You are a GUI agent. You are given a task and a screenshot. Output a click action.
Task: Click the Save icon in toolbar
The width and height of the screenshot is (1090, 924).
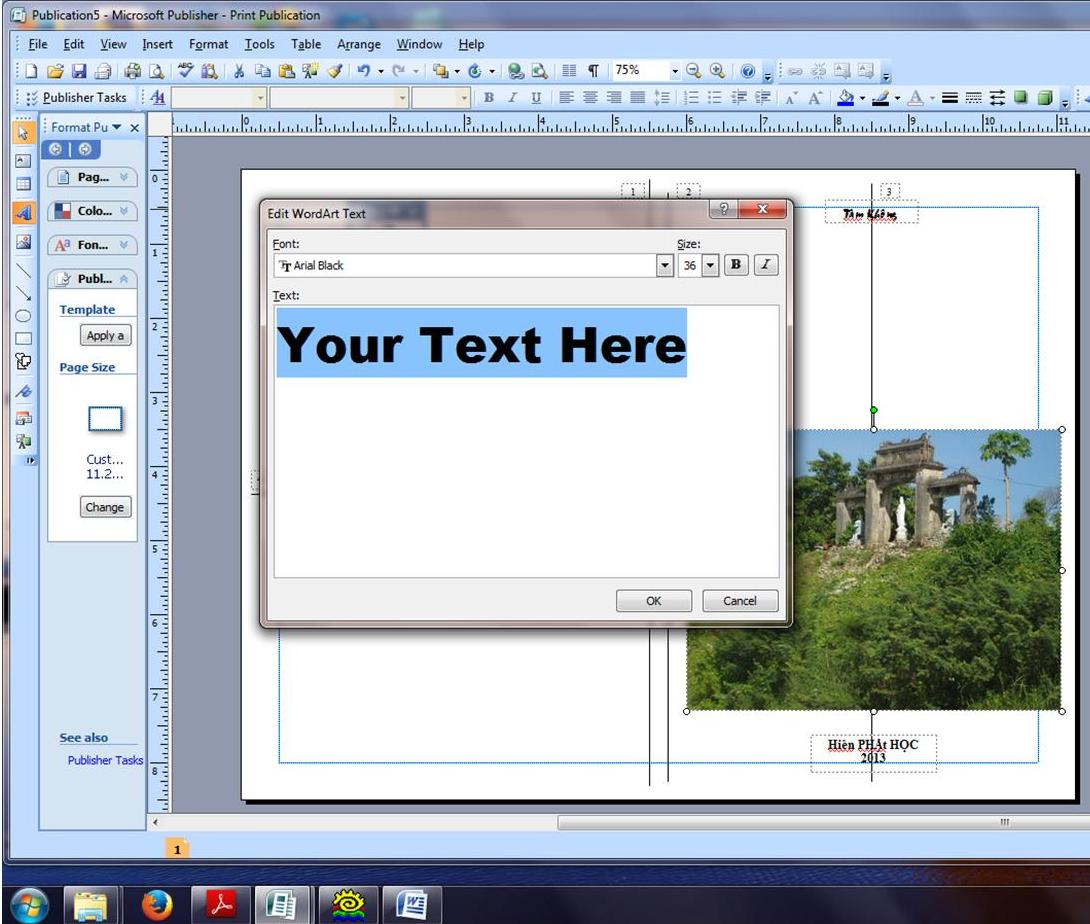pyautogui.click(x=77, y=71)
